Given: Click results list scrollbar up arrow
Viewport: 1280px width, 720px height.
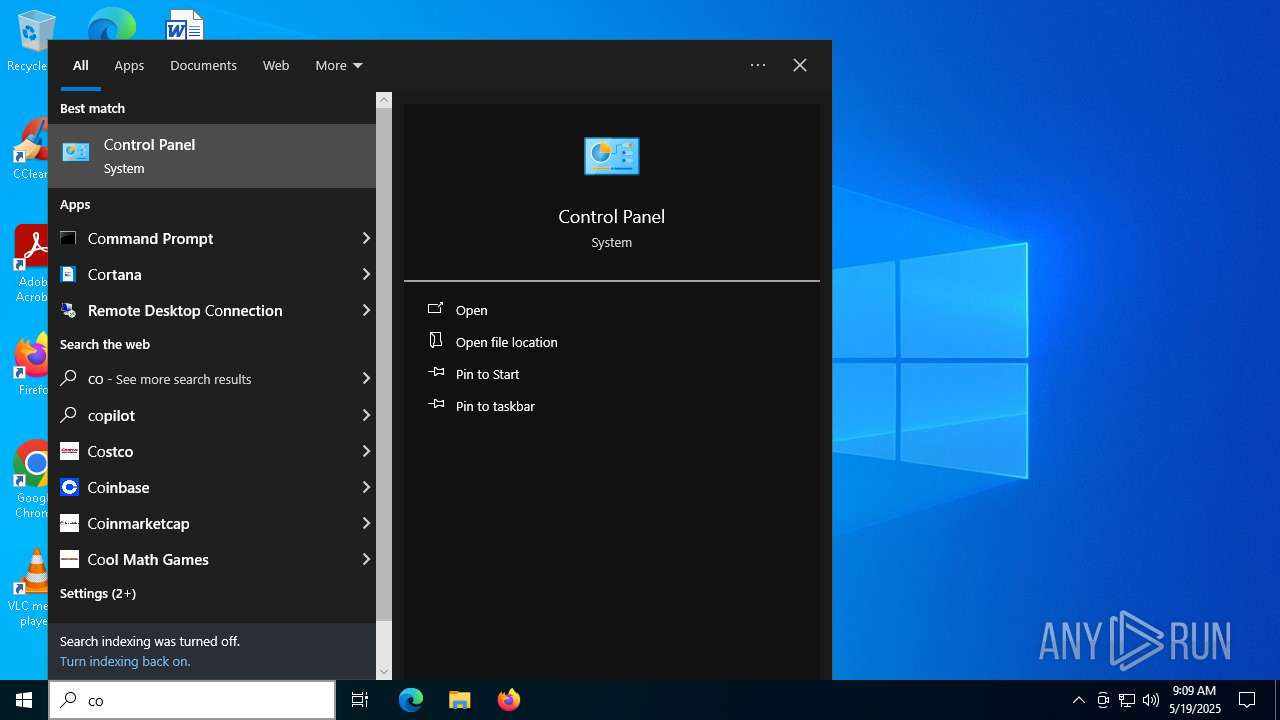Looking at the screenshot, I should (x=384, y=100).
